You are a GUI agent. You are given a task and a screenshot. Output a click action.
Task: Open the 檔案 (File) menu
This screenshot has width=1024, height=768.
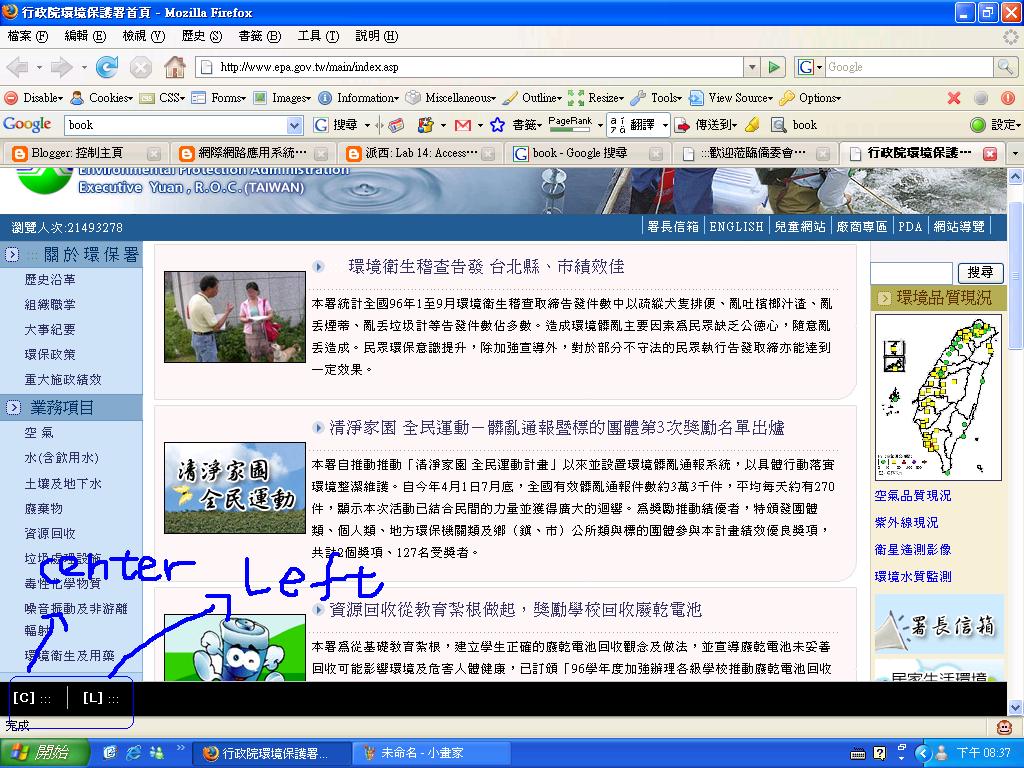click(x=27, y=36)
